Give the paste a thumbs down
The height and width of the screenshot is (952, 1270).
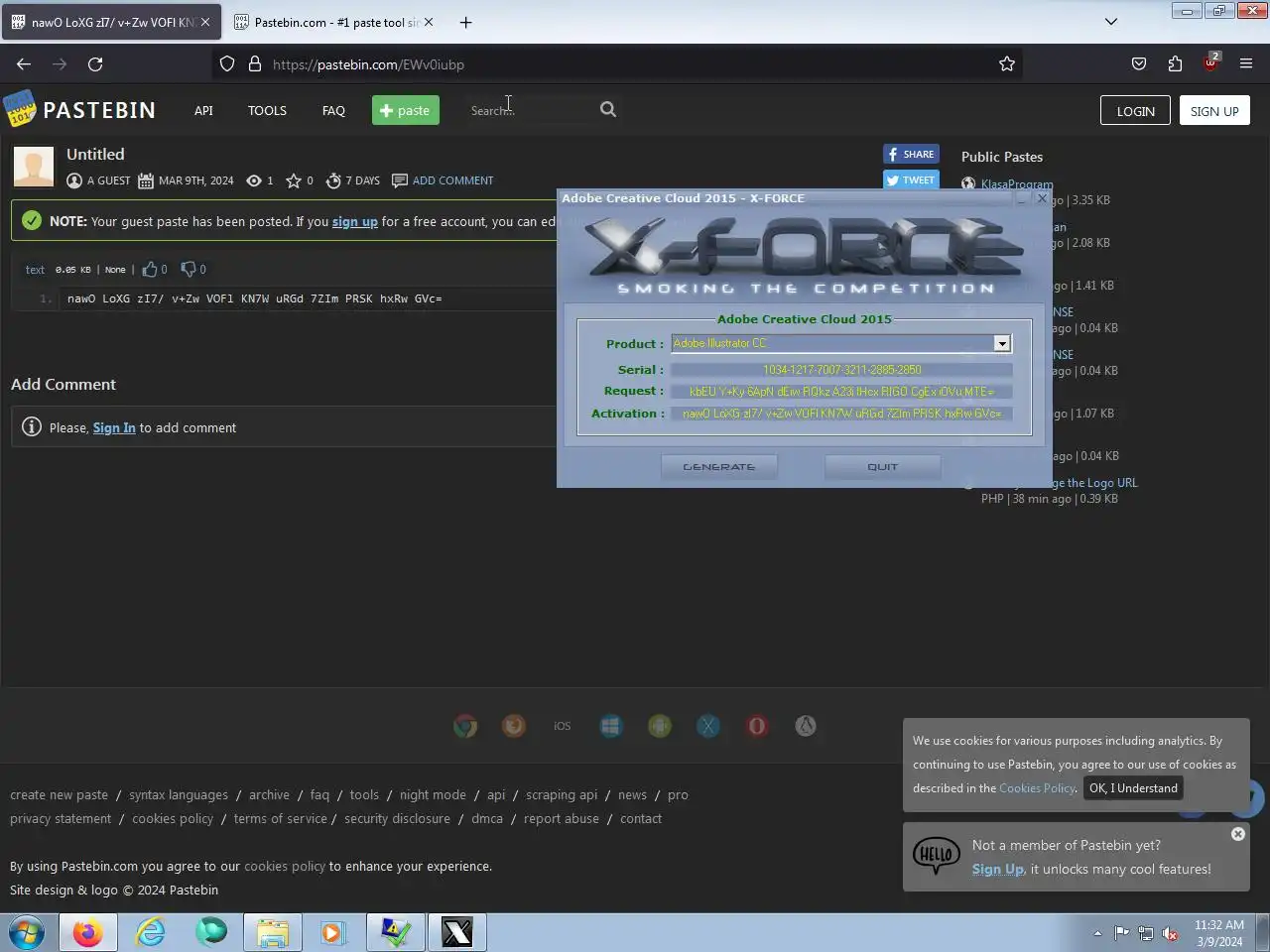189,269
